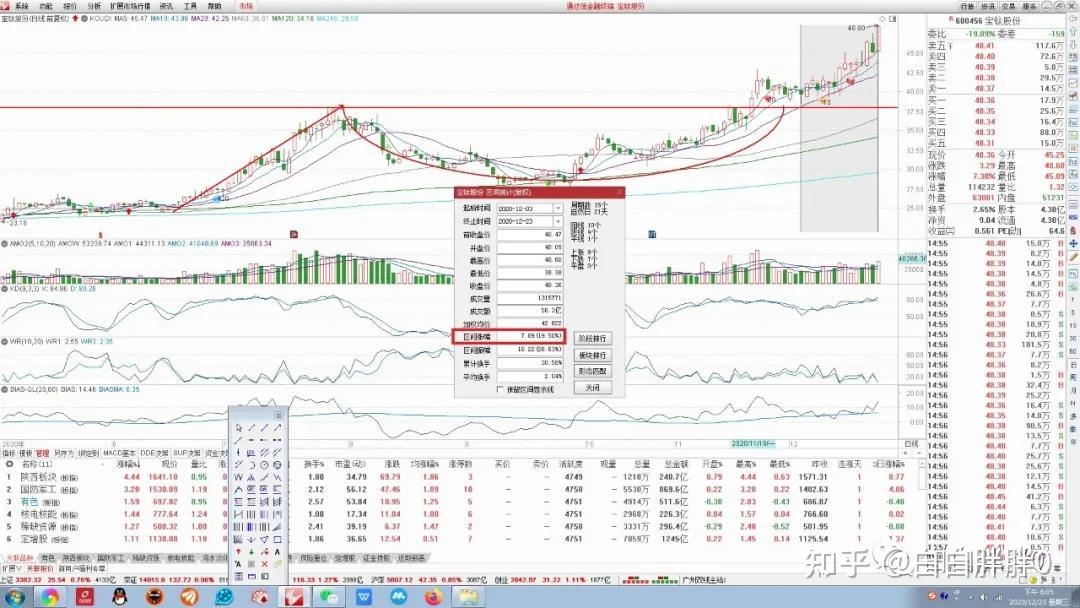The height and width of the screenshot is (608, 1080).
Task: Switch to the DDE决策 indicator tab
Action: tap(154, 454)
